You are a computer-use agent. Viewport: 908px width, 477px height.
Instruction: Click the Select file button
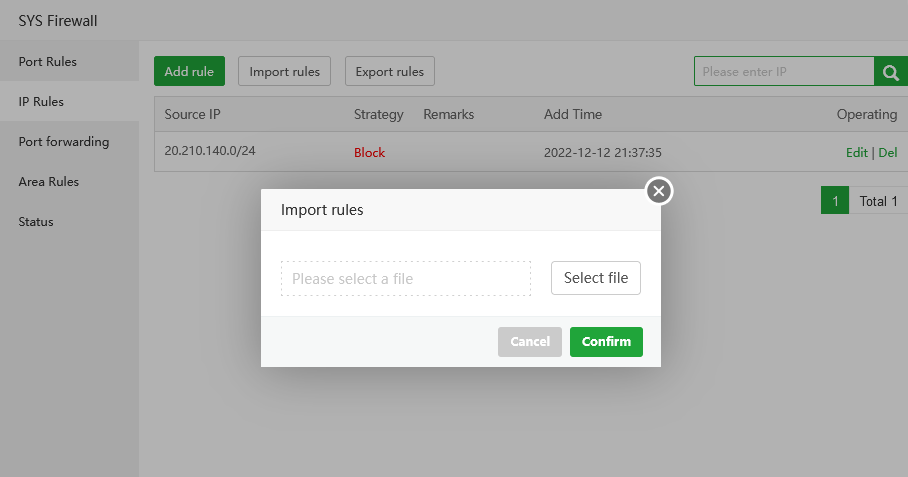596,278
